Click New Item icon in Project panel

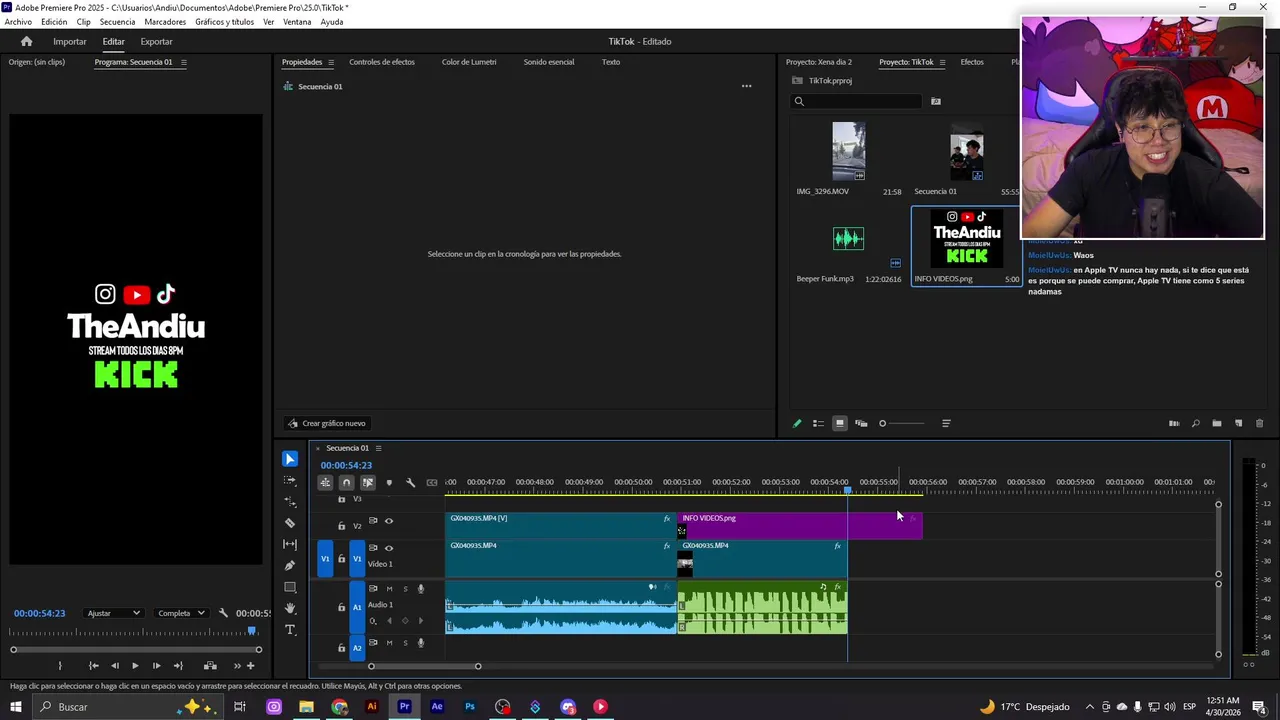point(1238,423)
